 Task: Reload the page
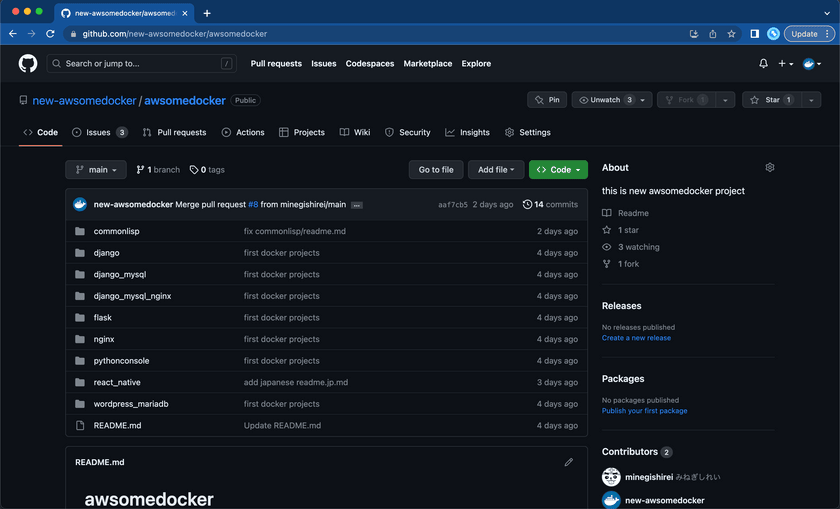tap(50, 34)
